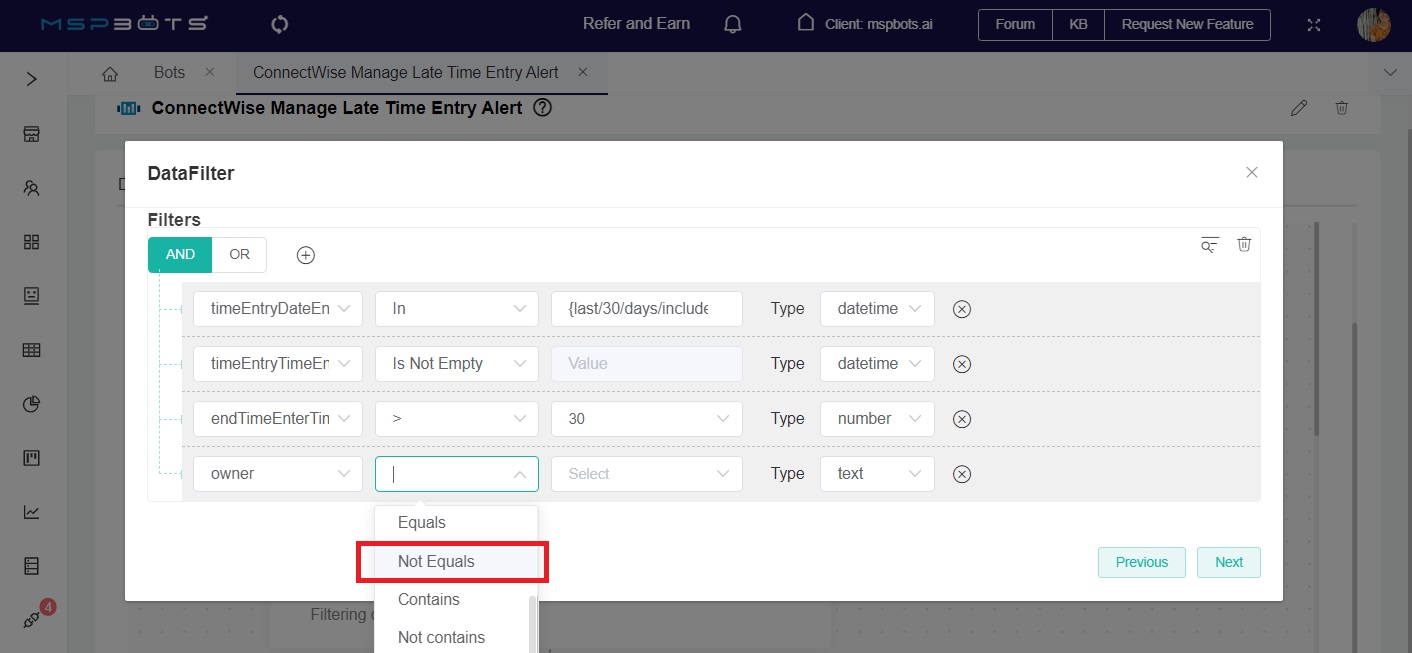Viewport: 1412px width, 653px height.
Task: Click the trash icon in Filters panel
Action: tap(1244, 244)
